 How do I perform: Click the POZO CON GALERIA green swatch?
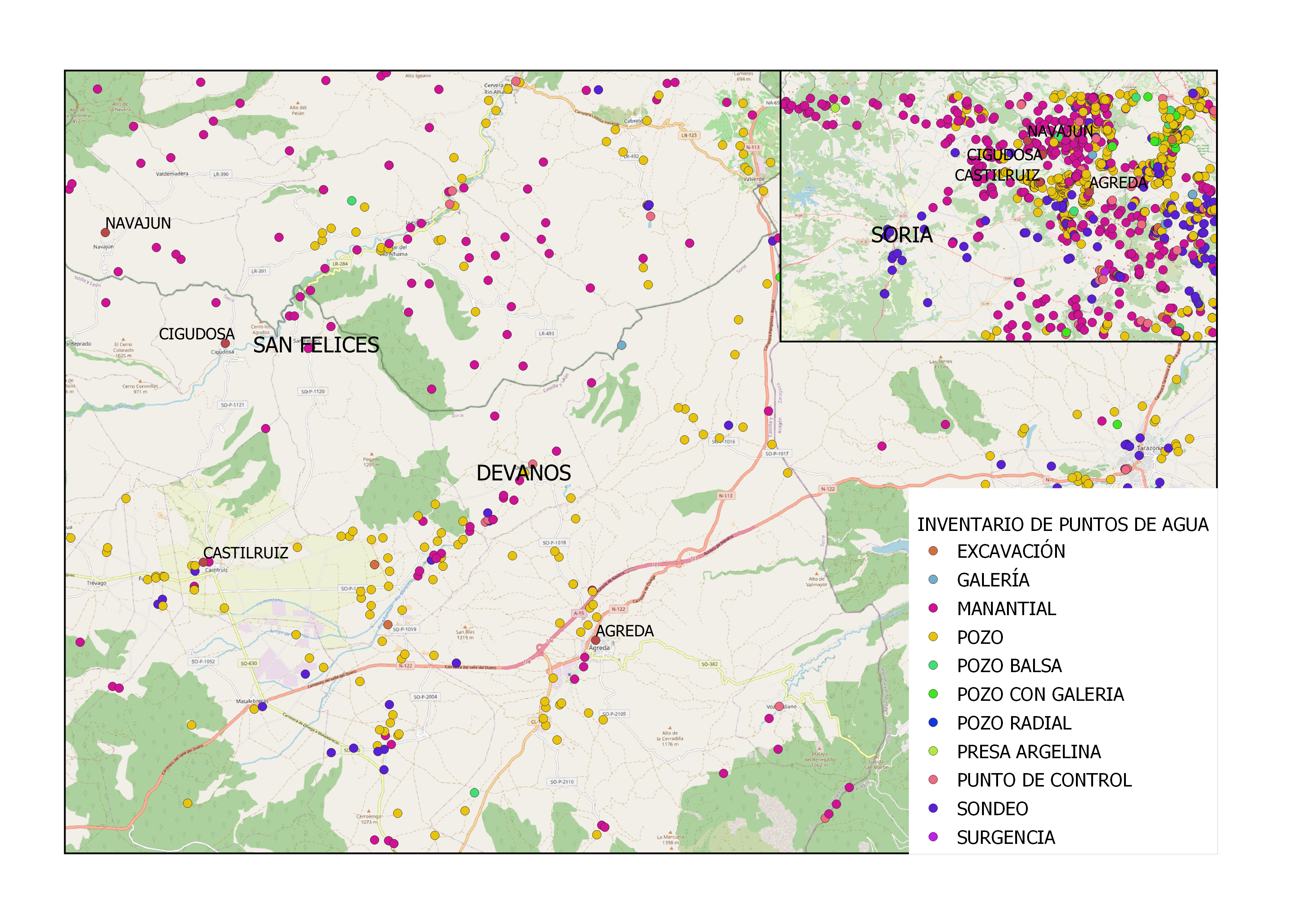click(933, 694)
